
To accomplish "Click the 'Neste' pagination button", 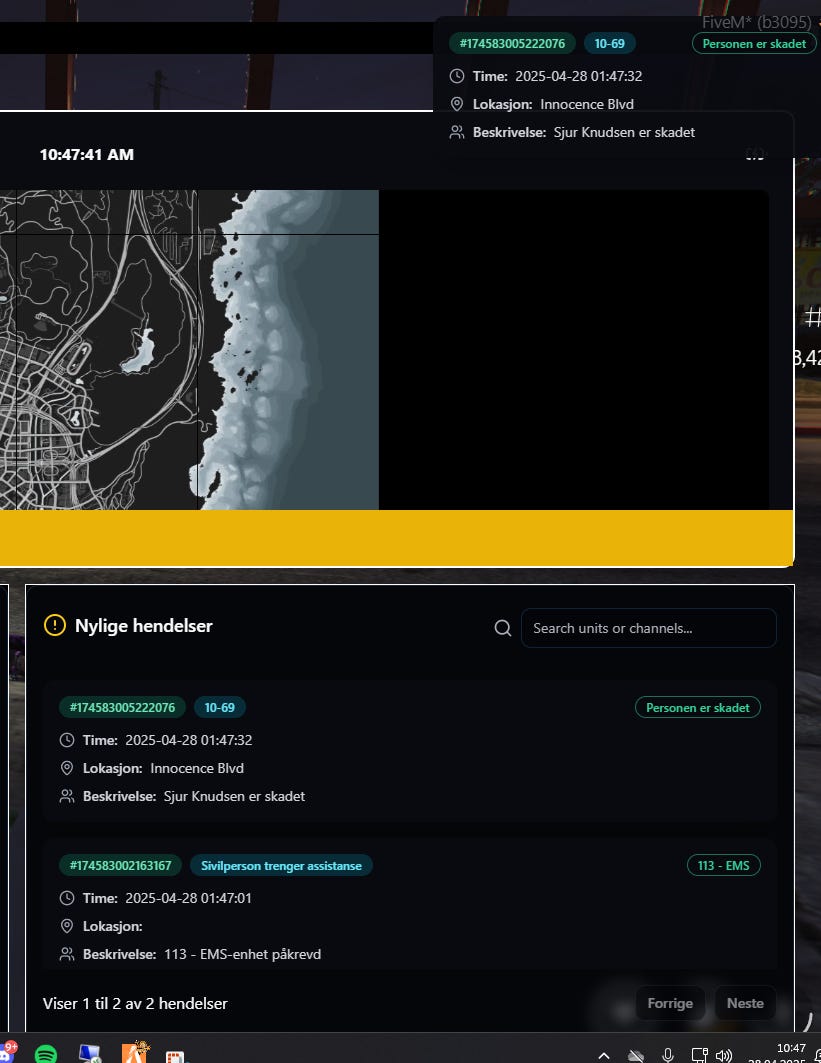I will [744, 1003].
